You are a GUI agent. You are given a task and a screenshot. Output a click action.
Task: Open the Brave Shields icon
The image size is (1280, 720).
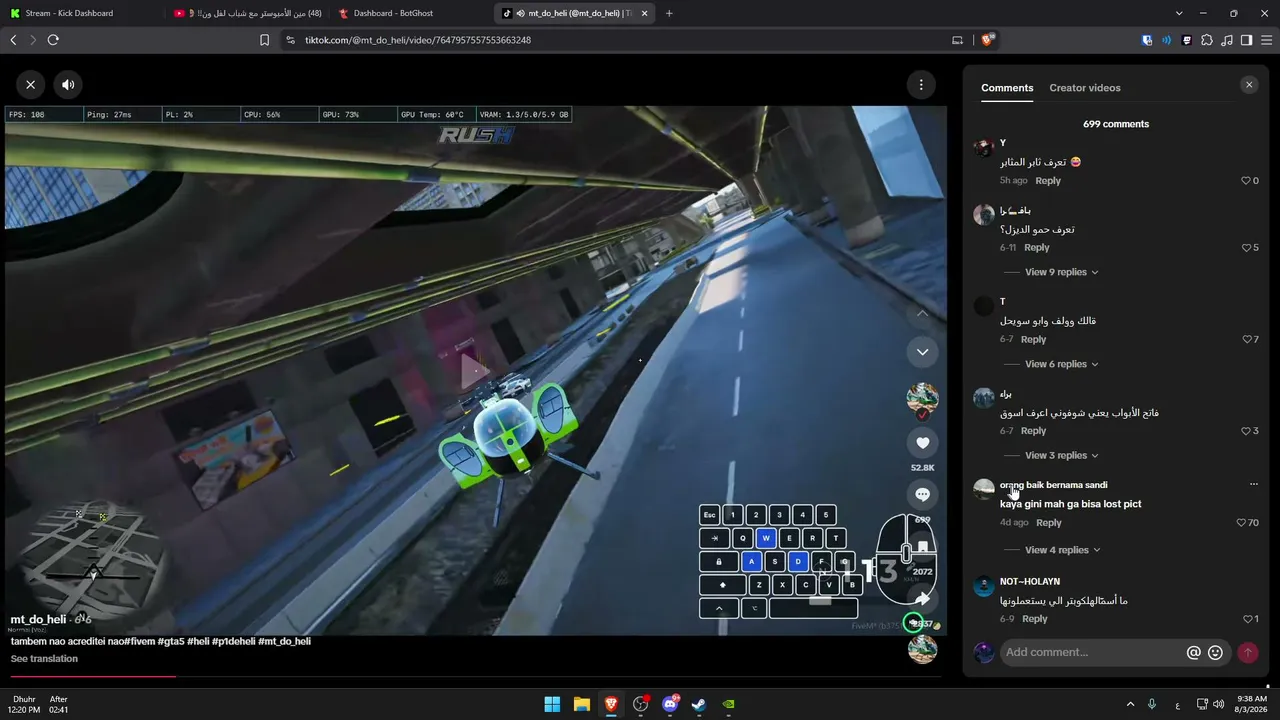(x=987, y=40)
